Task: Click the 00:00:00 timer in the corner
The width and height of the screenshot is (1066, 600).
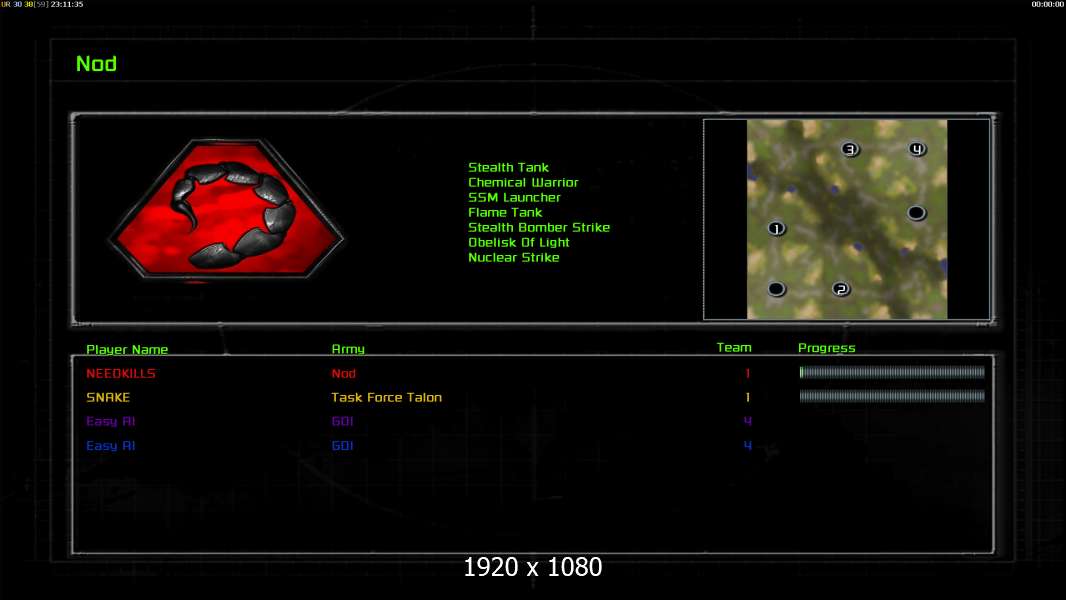Action: tap(1047, 4)
